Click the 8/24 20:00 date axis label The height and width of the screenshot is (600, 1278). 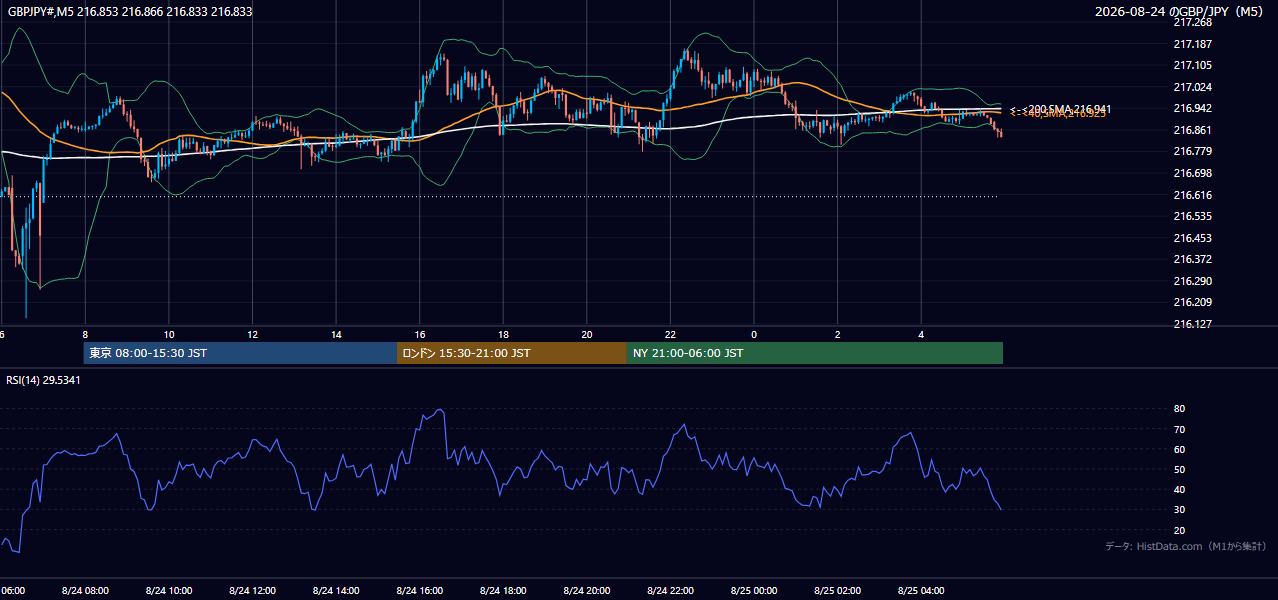[x=587, y=591]
